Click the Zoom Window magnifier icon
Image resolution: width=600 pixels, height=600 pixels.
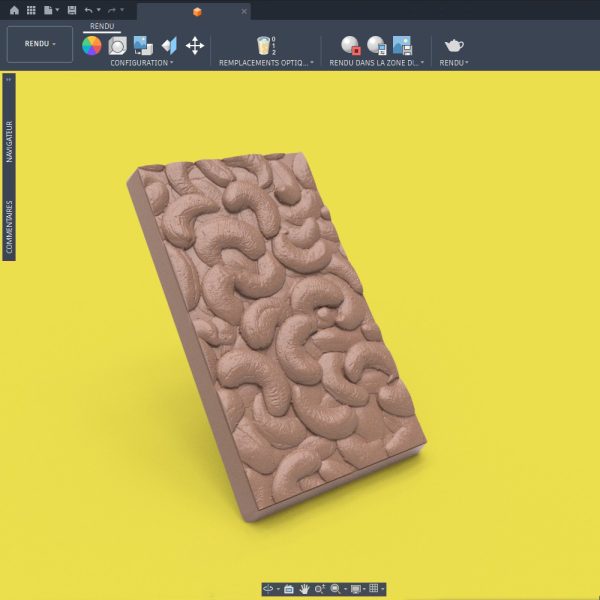[335, 589]
